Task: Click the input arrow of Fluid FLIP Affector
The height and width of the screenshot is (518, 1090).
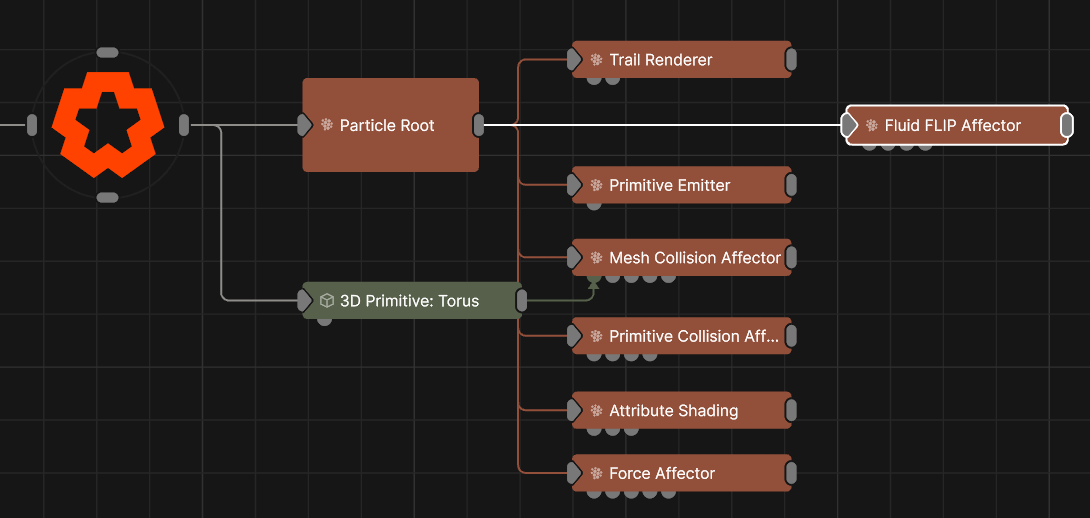Action: click(849, 125)
